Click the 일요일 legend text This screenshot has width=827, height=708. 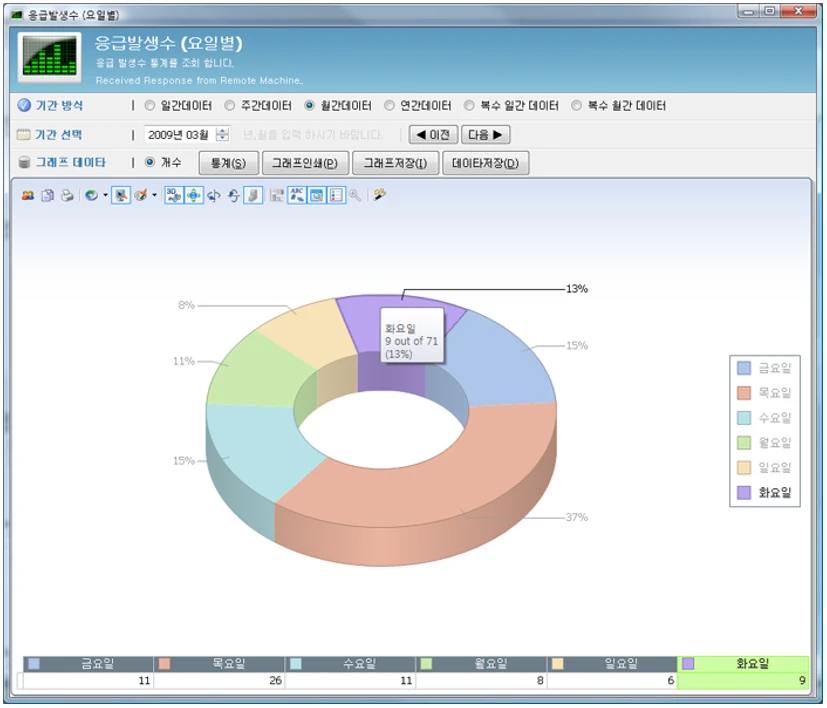click(775, 467)
